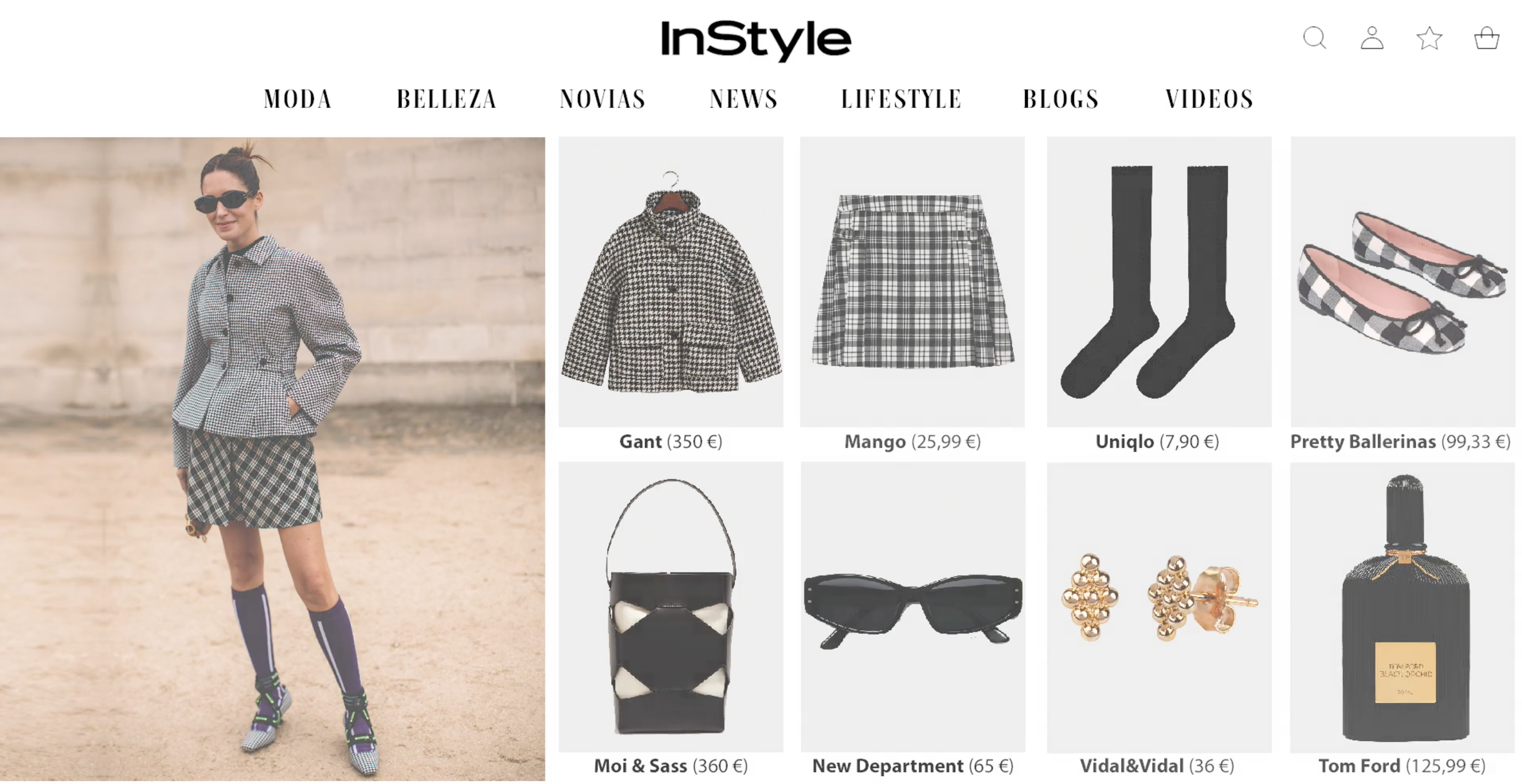Open the NOVIAS menu section
1522x784 pixels.
tap(603, 99)
